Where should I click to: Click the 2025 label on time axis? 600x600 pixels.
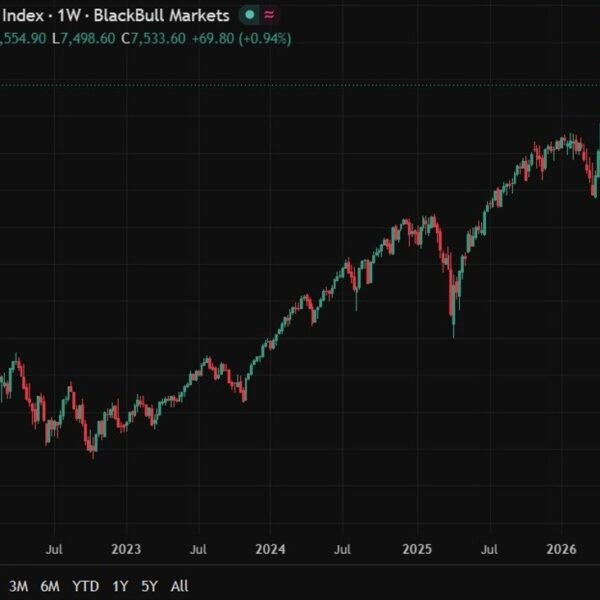417,549
